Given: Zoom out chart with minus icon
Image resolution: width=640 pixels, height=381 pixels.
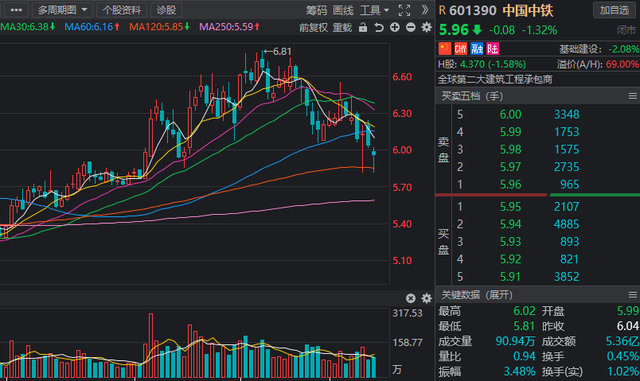Looking at the screenshot, I should coord(411,27).
